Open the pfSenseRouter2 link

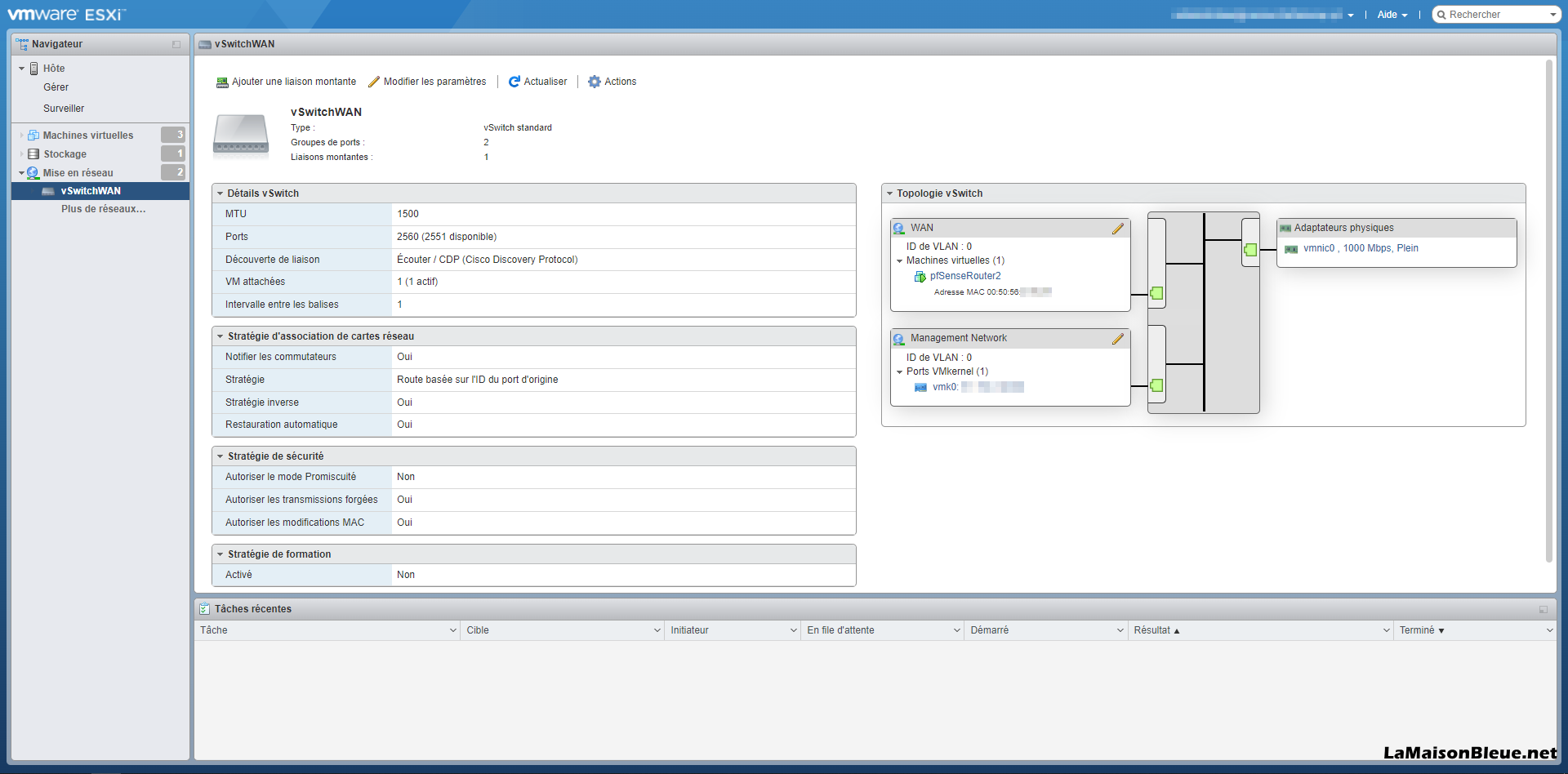coord(965,276)
